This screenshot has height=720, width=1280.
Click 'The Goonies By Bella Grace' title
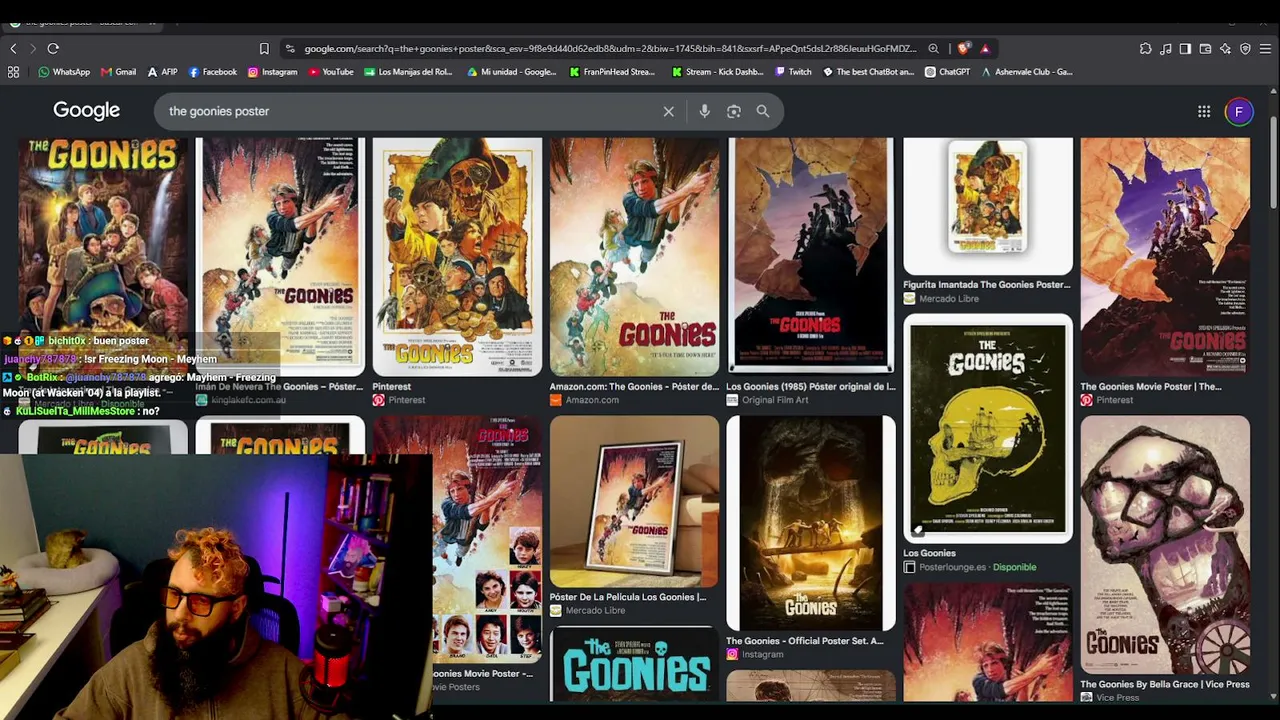1165,684
